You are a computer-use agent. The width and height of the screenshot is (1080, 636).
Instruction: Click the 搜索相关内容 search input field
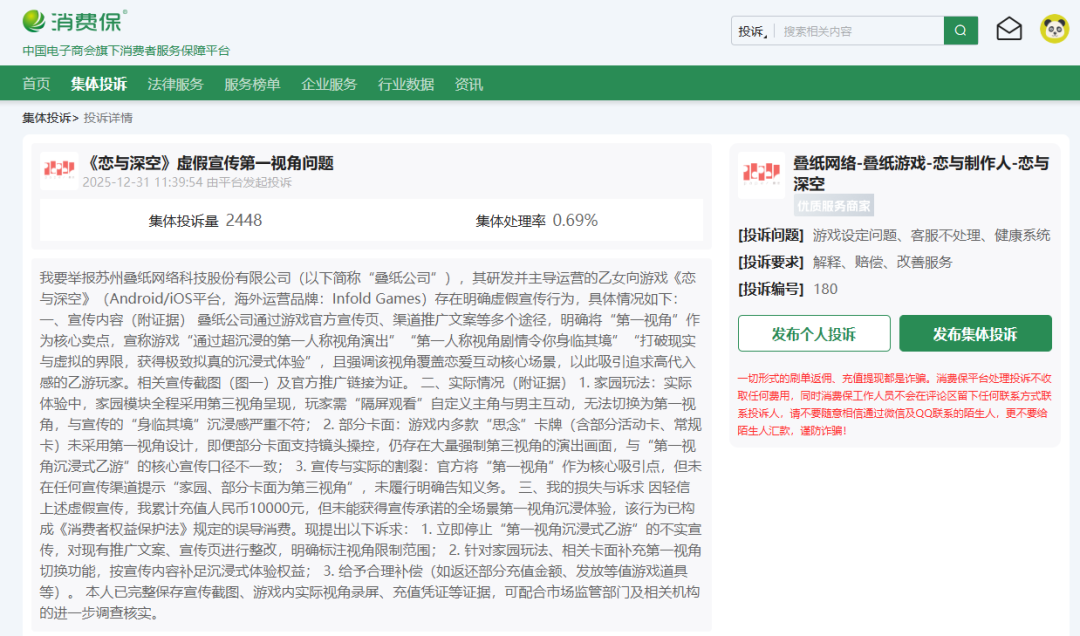(x=858, y=31)
